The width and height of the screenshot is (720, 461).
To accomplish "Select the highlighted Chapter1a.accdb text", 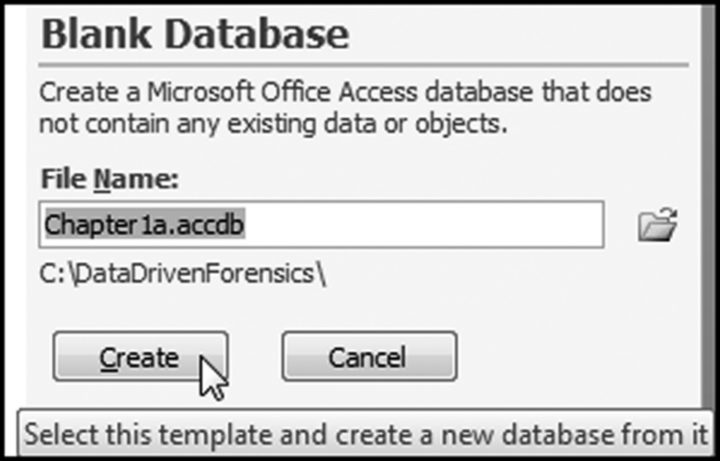I will tap(146, 225).
